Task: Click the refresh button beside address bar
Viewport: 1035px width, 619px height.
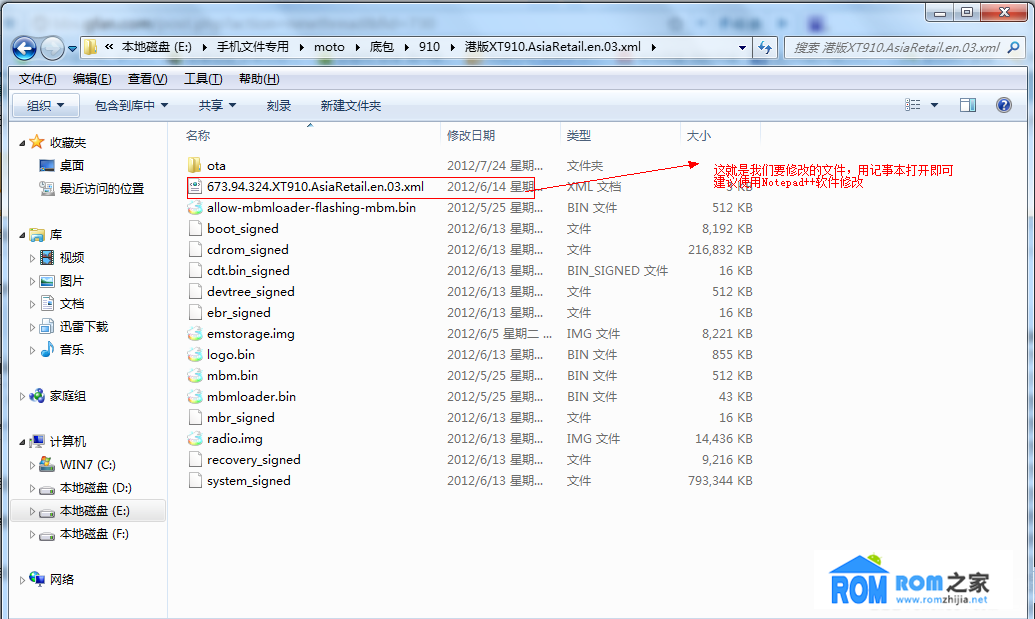Action: (x=765, y=48)
